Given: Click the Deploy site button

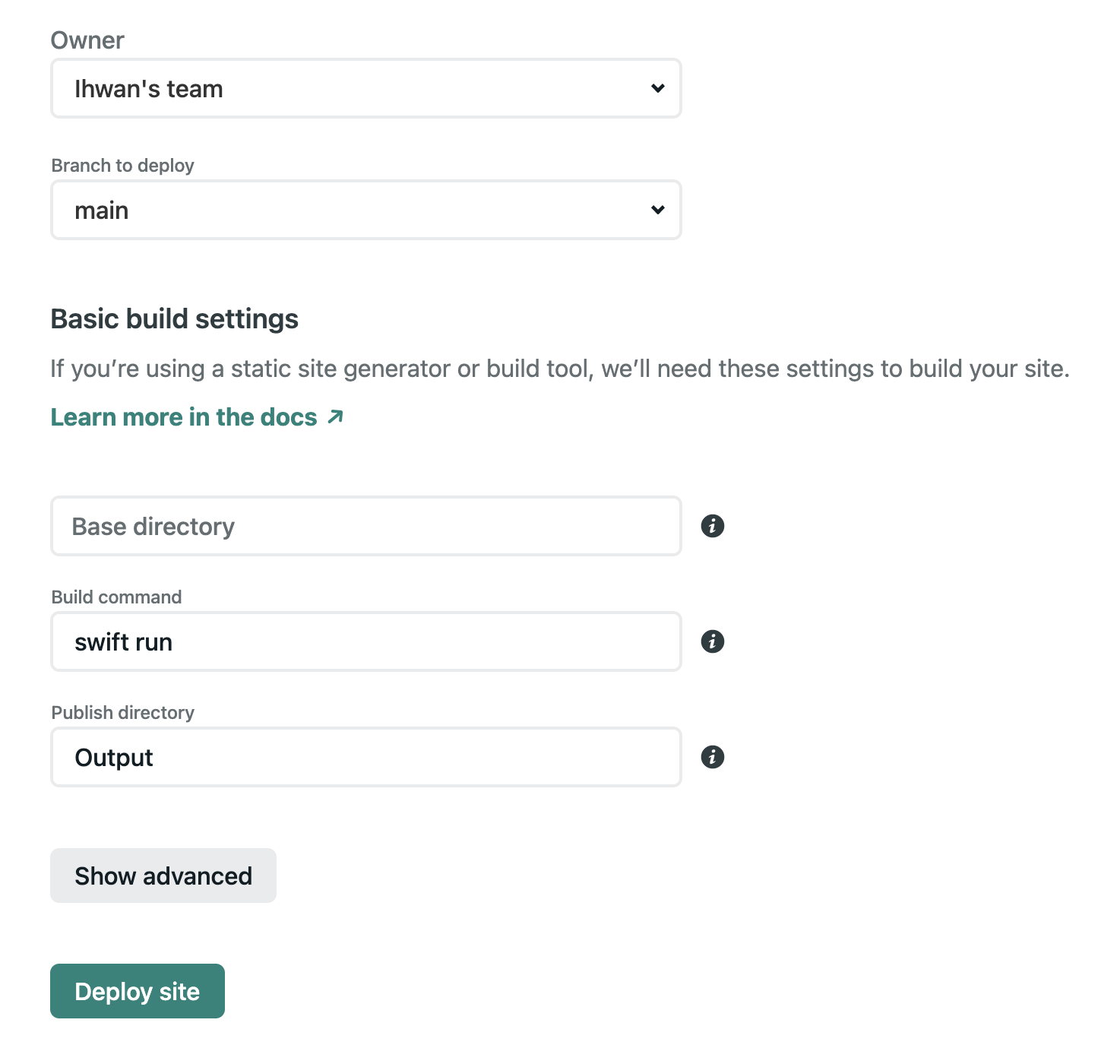Looking at the screenshot, I should [138, 991].
